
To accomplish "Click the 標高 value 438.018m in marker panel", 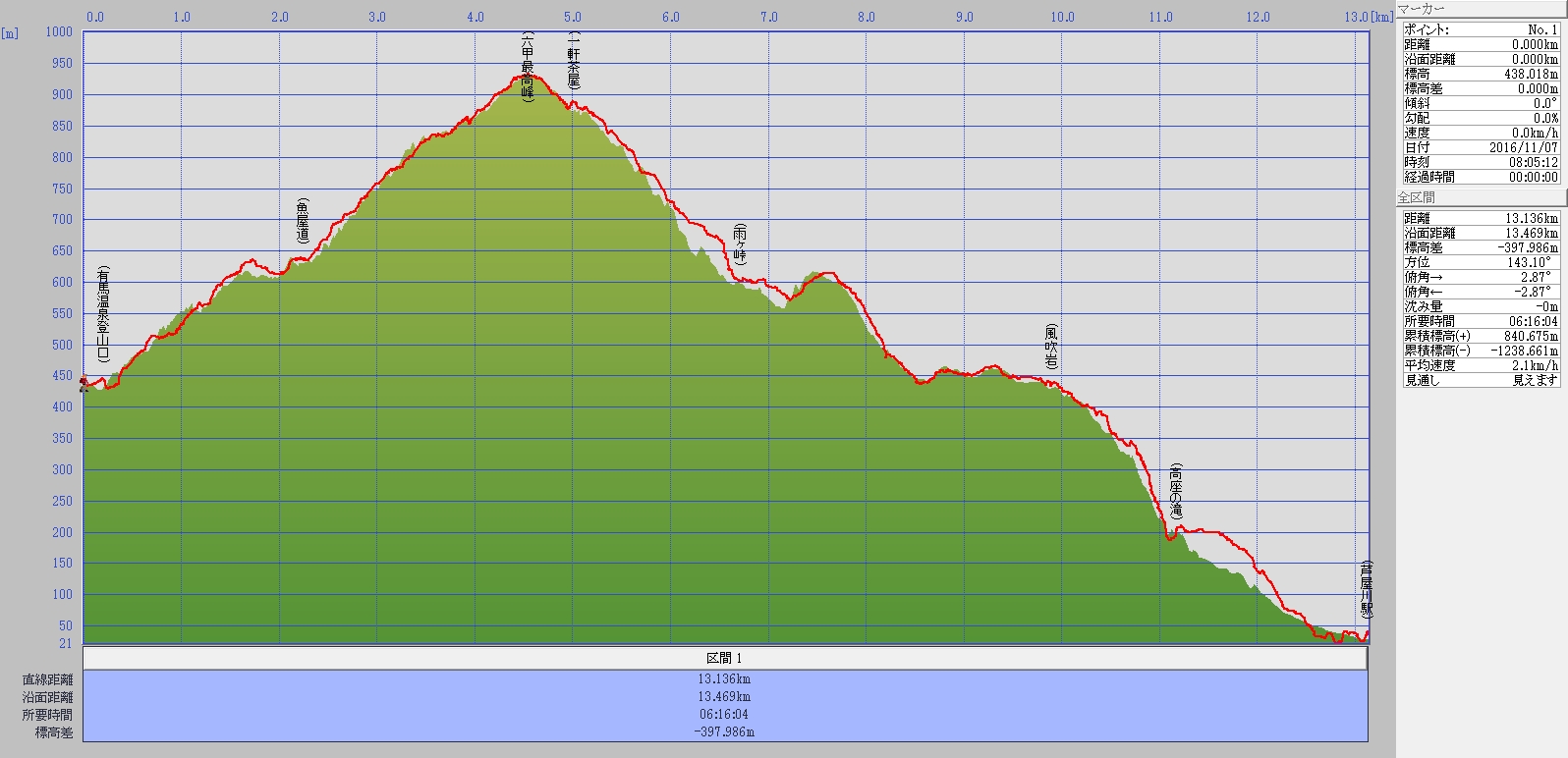I will (x=1531, y=74).
